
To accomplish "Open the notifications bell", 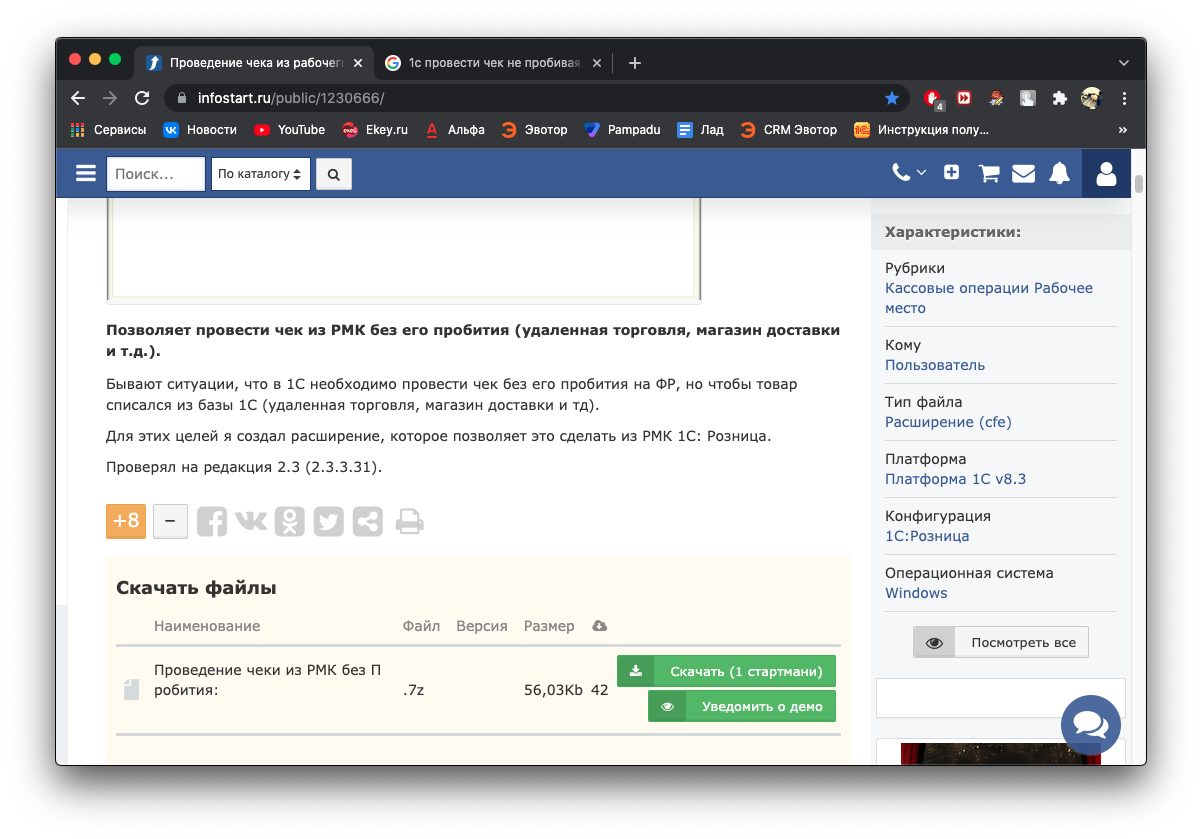I will point(1059,173).
